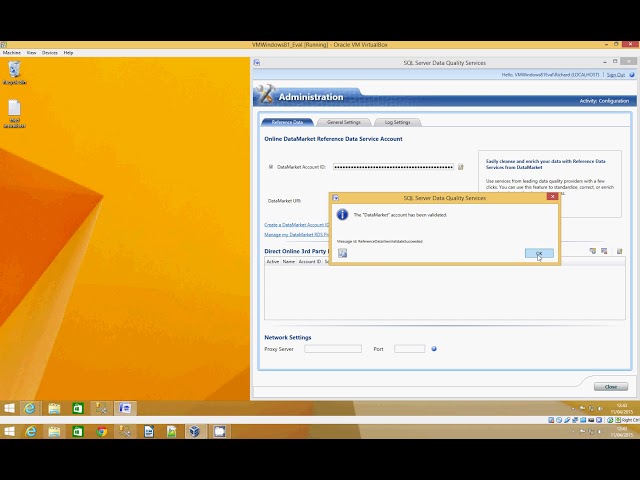
Task: Click the Sign Out link
Action: [x=616, y=75]
